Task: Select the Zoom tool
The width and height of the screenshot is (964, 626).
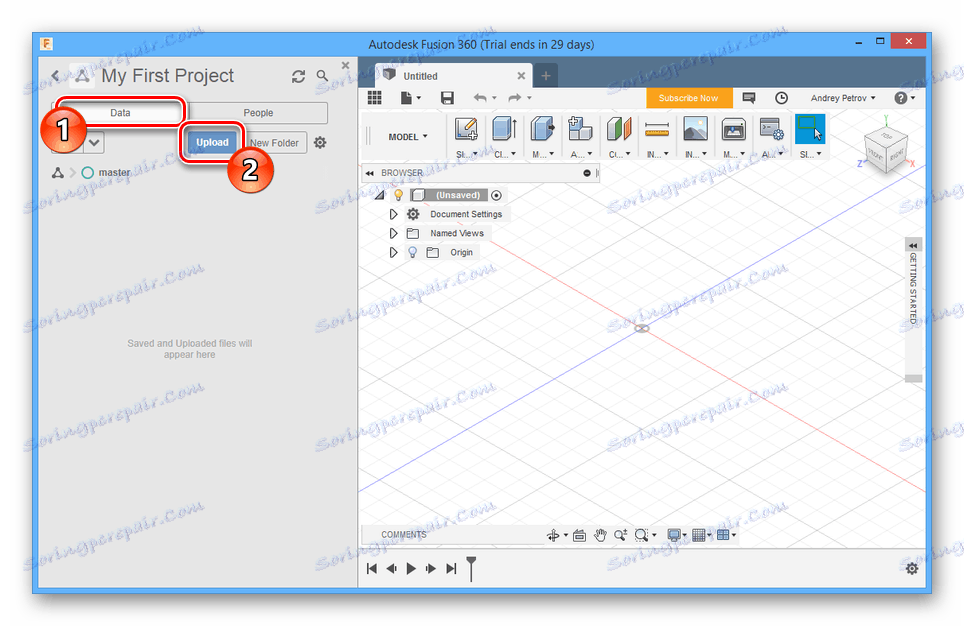Action: pyautogui.click(x=620, y=535)
